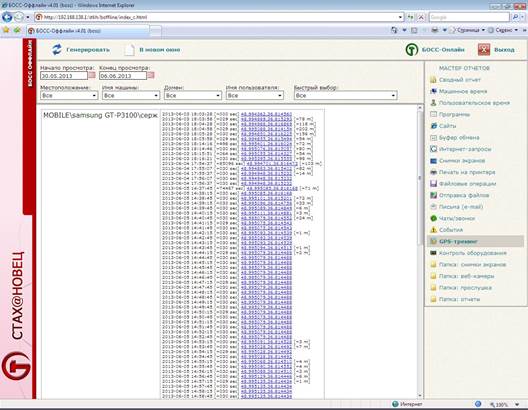Open report via В новом окне icon
528x410 pixels.
click(x=129, y=50)
